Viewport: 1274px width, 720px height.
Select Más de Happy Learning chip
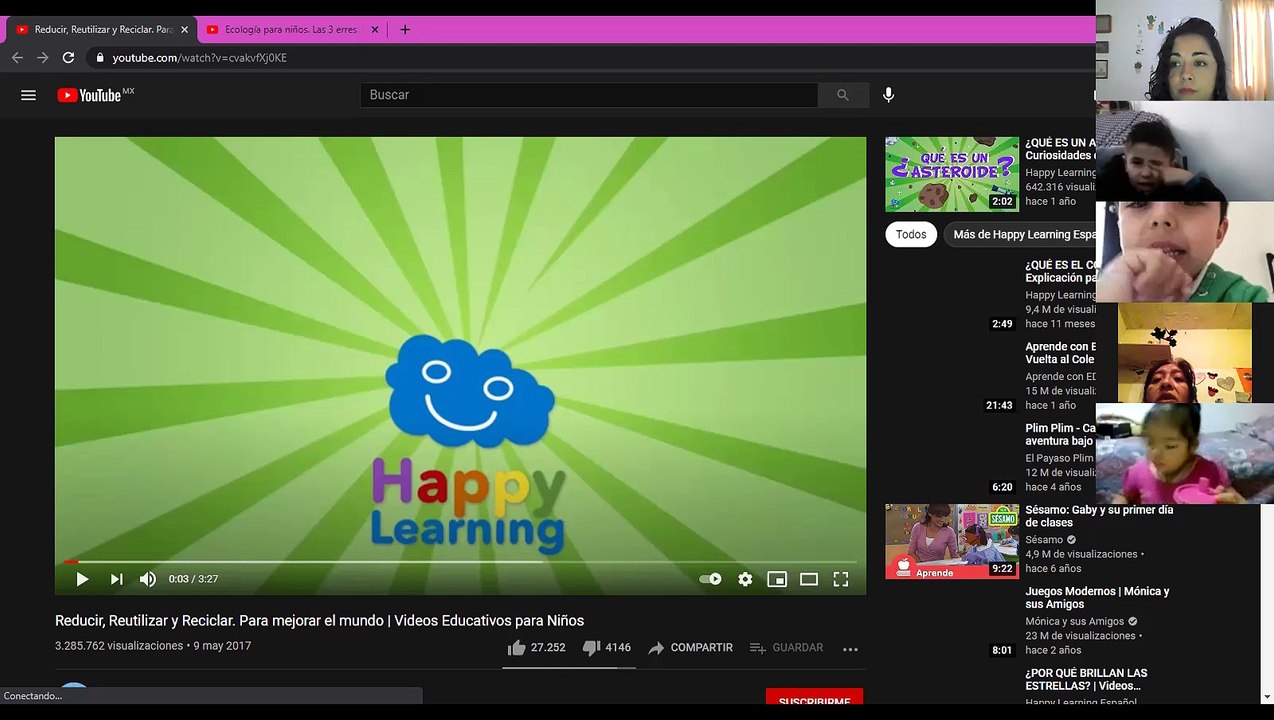[x=1020, y=234]
